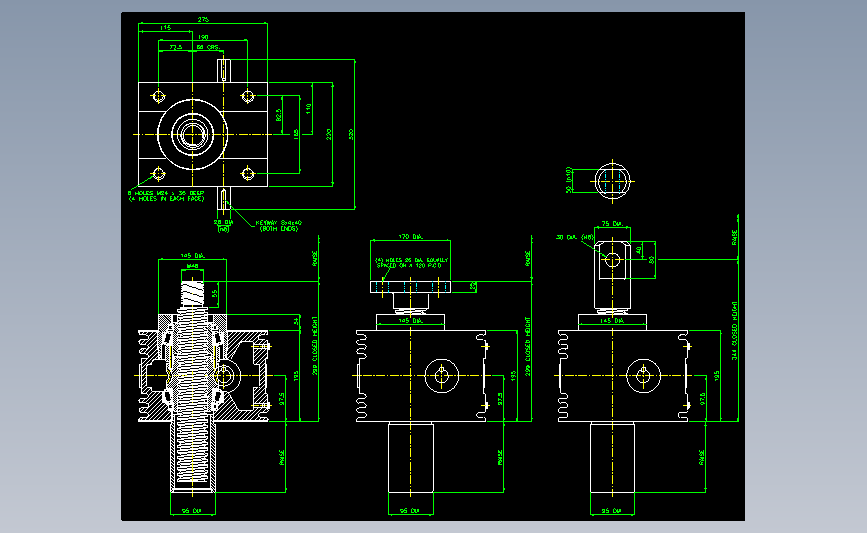Select the vertical 220 dimension text
Viewport: 867px width, 533px height.
pyautogui.click(x=329, y=134)
